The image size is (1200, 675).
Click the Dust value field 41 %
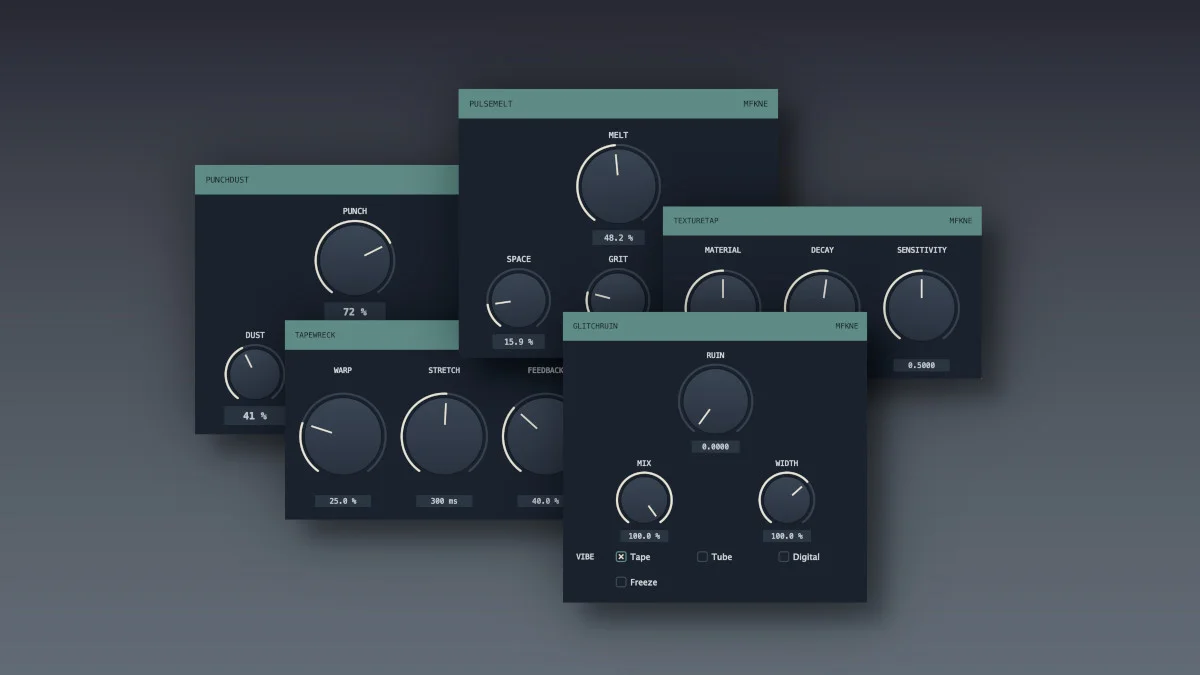(255, 416)
